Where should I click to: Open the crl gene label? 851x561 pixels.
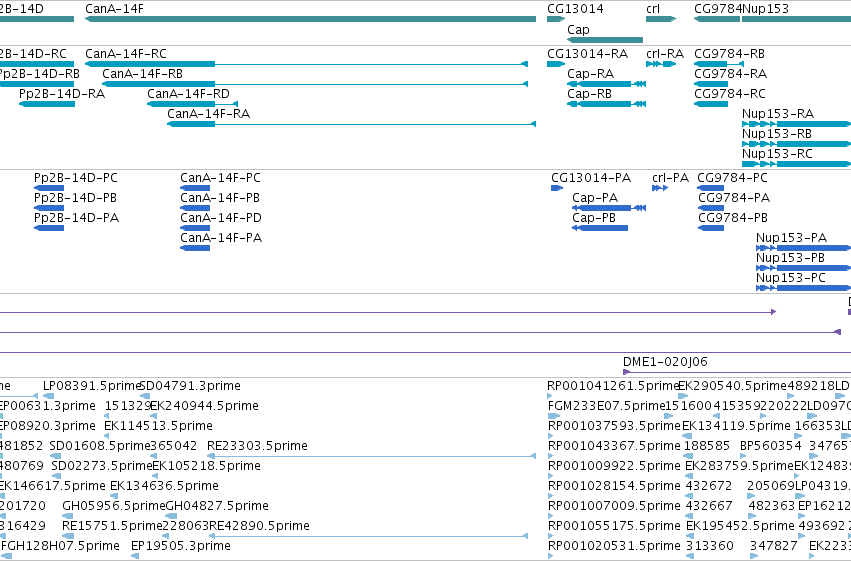click(653, 9)
